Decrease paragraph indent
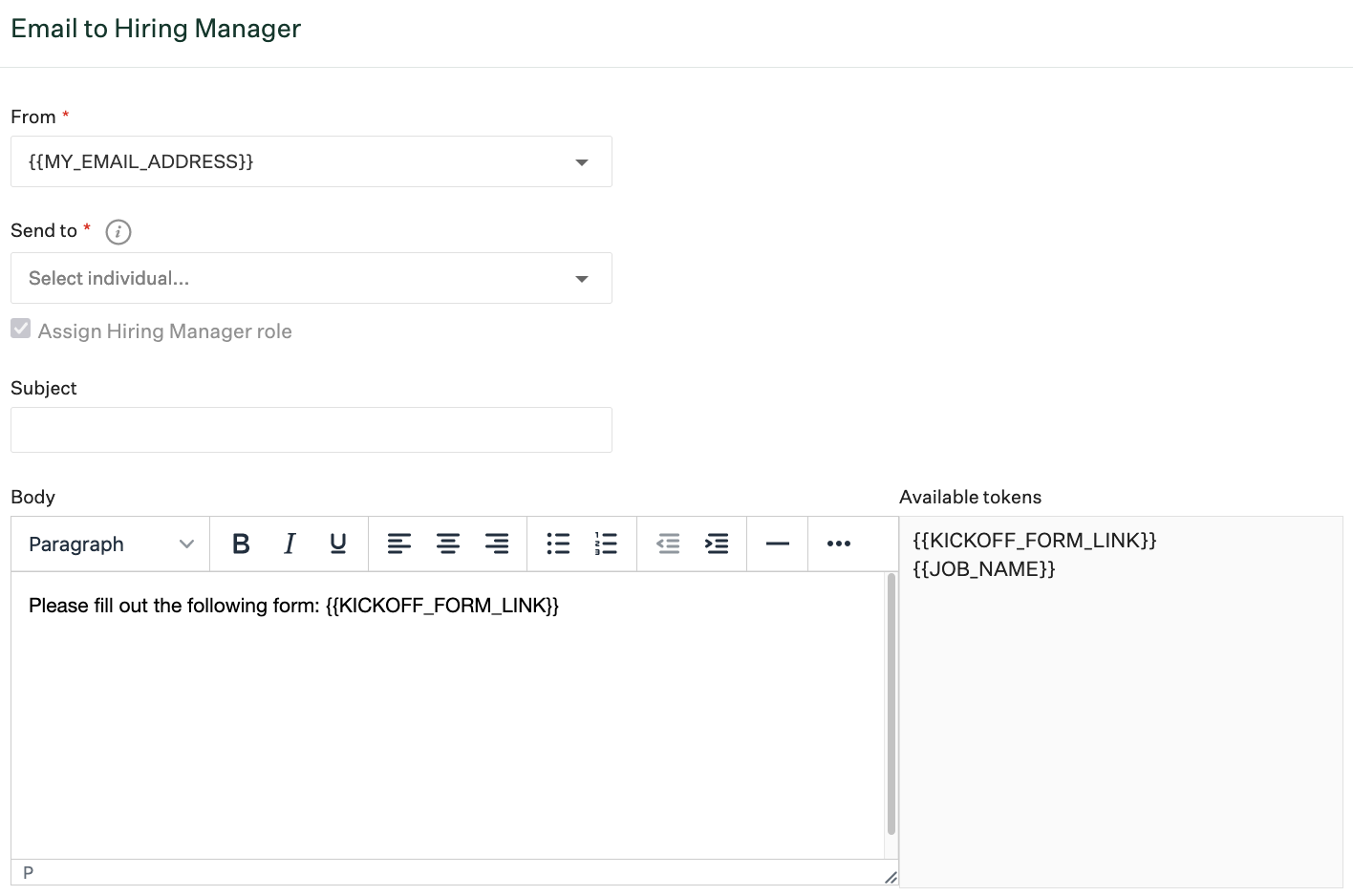Viewport: 1353px width, 896px height. click(668, 544)
